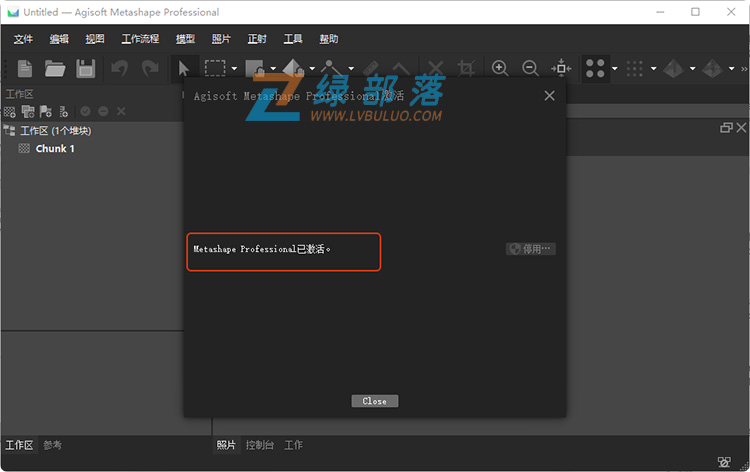Screen dimensions: 750x472
Task: Add a chunk in the workspace toolbar
Action: tap(10, 112)
